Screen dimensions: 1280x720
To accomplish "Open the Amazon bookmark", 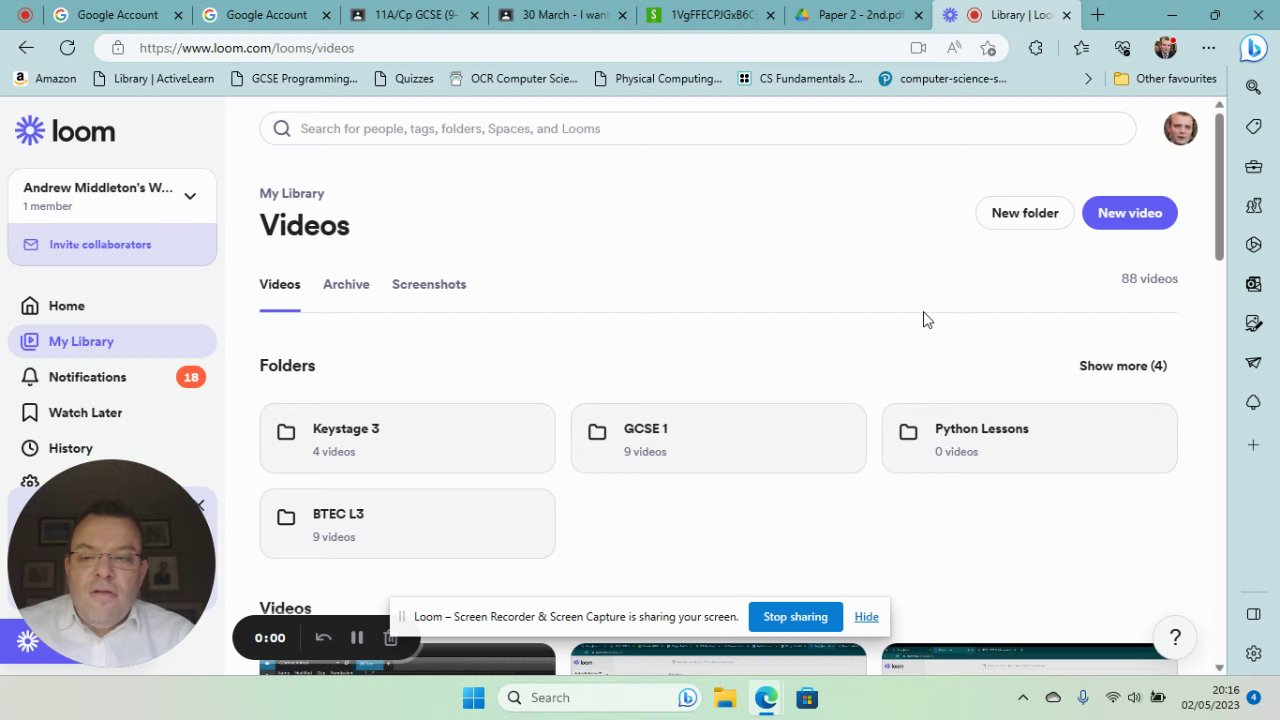I will (x=45, y=79).
